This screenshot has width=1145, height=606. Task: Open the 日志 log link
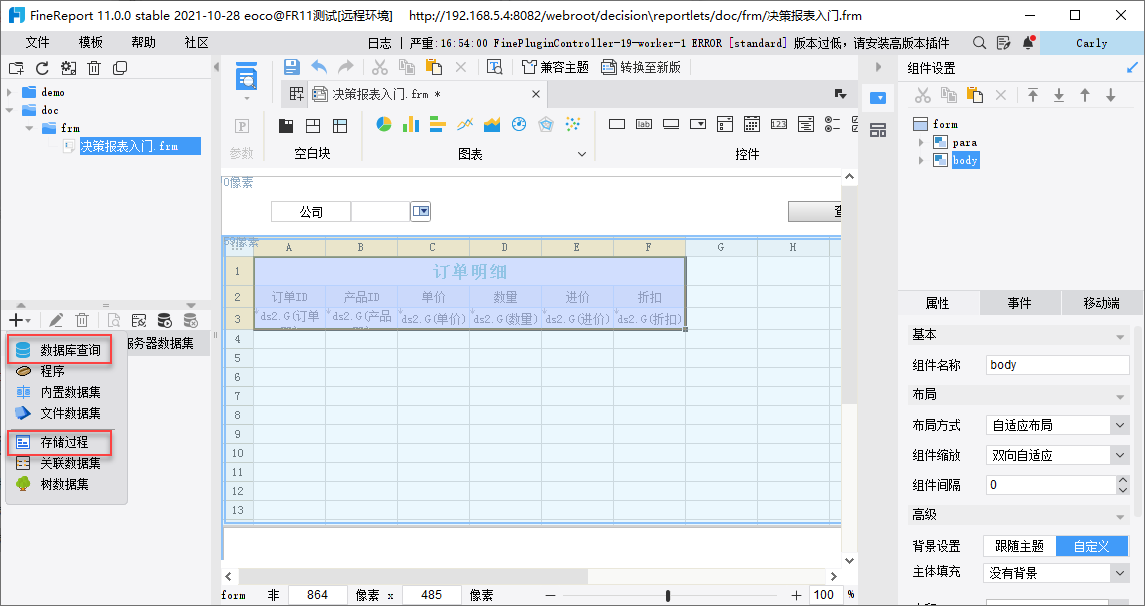click(x=380, y=43)
